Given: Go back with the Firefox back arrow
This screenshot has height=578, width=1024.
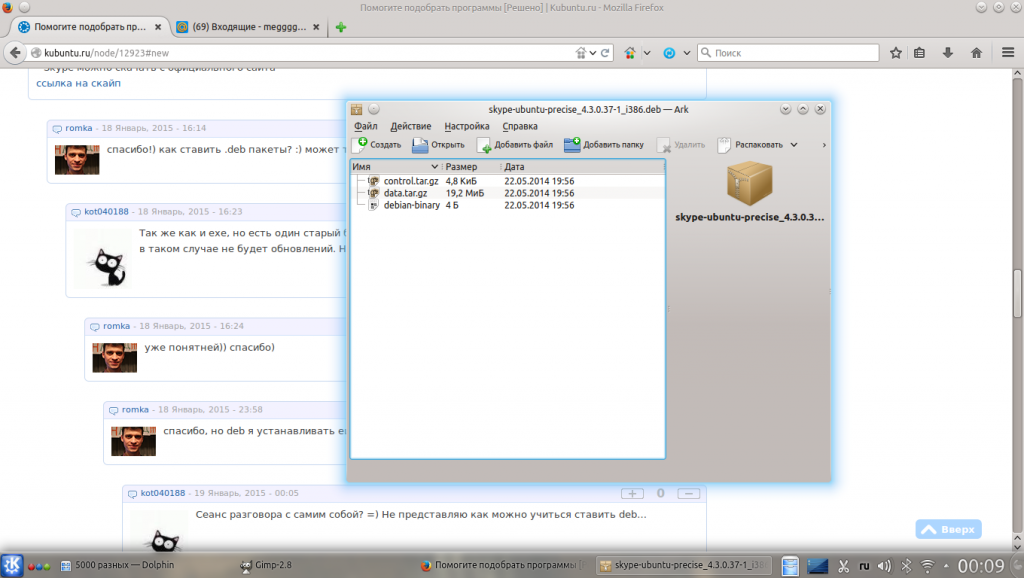Looking at the screenshot, I should click(x=16, y=53).
